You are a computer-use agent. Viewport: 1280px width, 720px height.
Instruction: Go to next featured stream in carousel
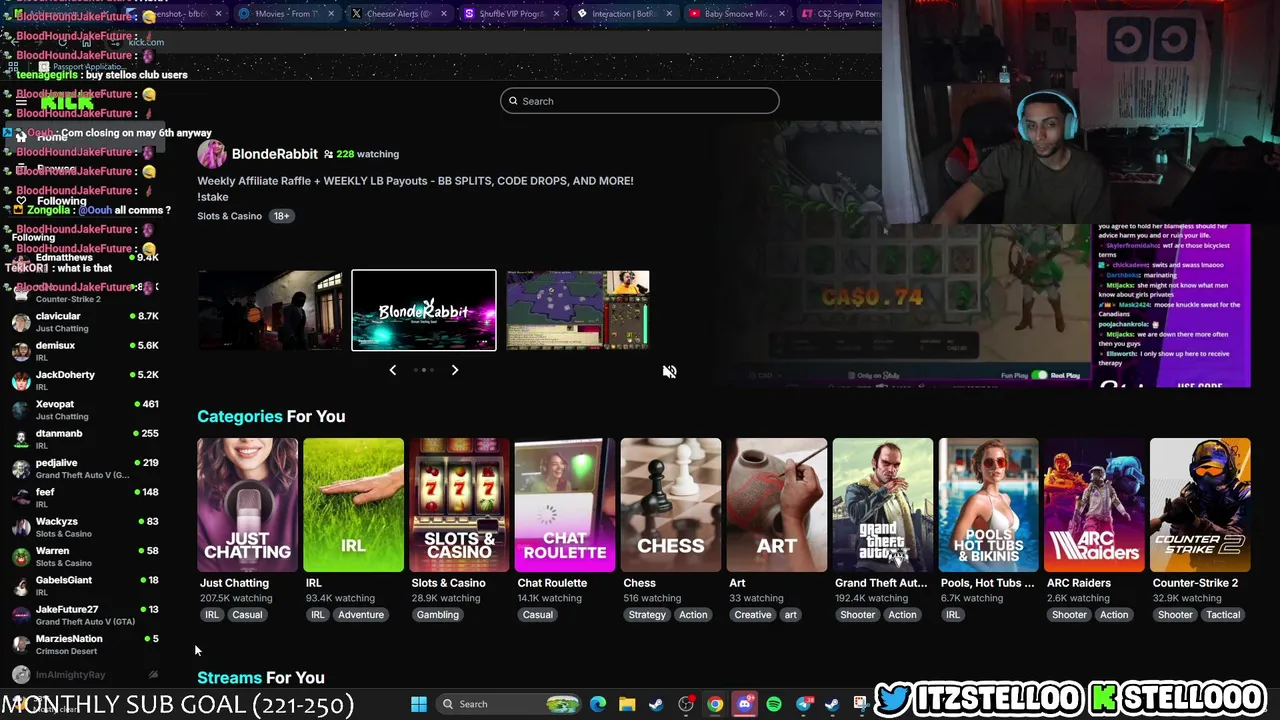coord(455,370)
